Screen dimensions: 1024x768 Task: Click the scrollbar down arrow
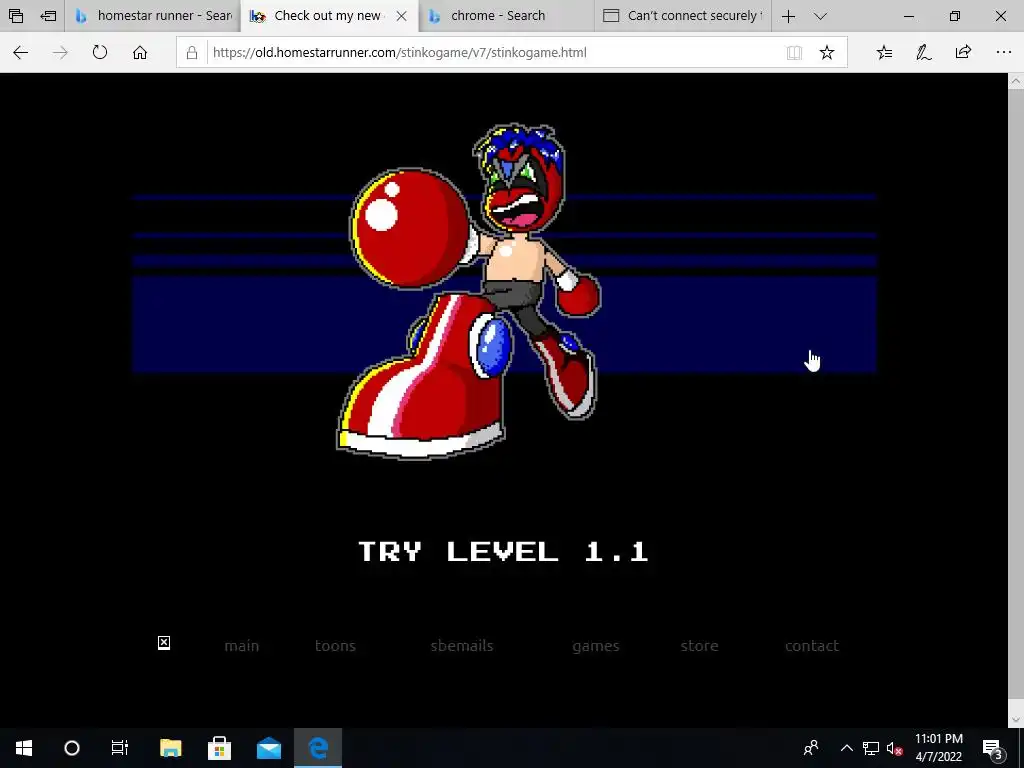pyautogui.click(x=1016, y=719)
